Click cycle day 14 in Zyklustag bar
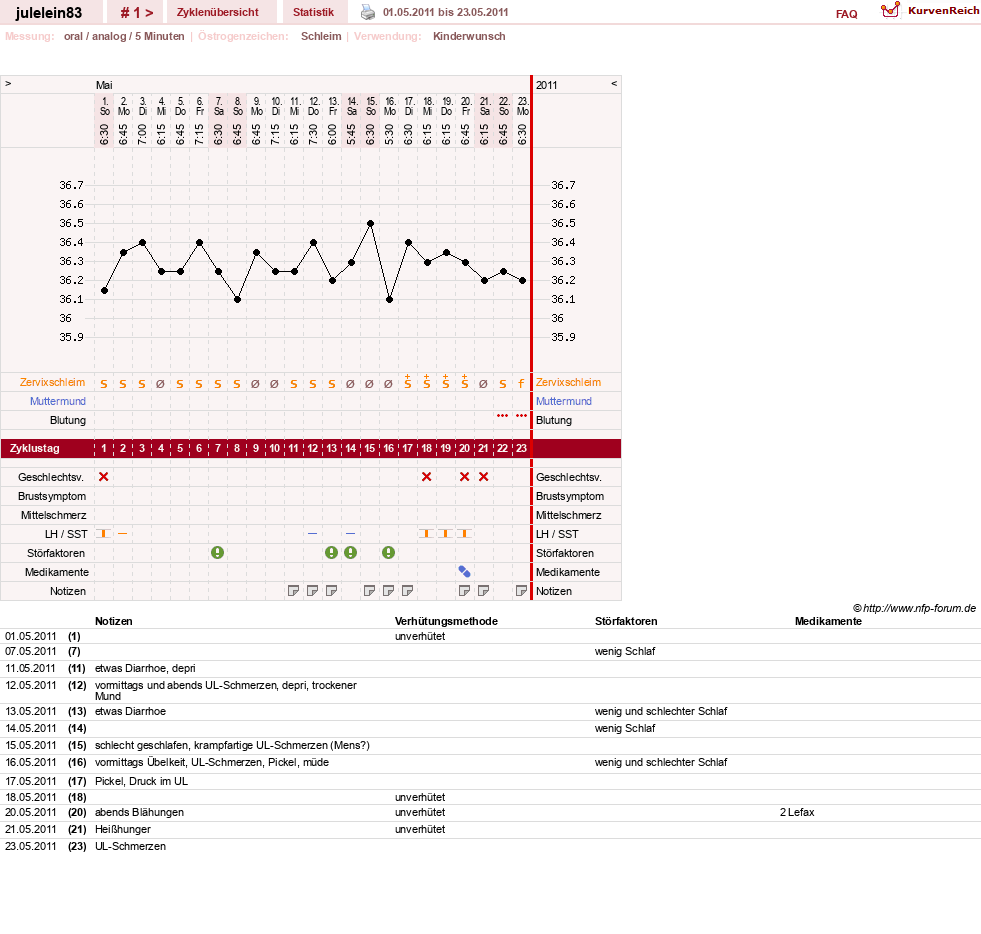This screenshot has height=934, width=981. (350, 449)
